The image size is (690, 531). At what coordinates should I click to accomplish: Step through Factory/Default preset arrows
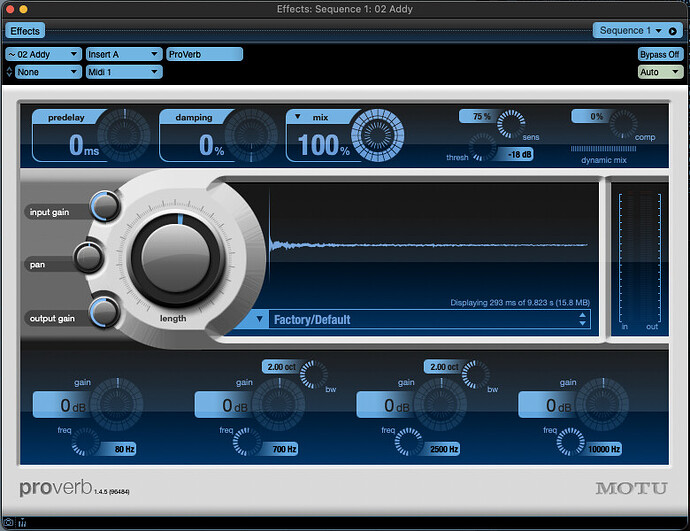pyautogui.click(x=582, y=319)
